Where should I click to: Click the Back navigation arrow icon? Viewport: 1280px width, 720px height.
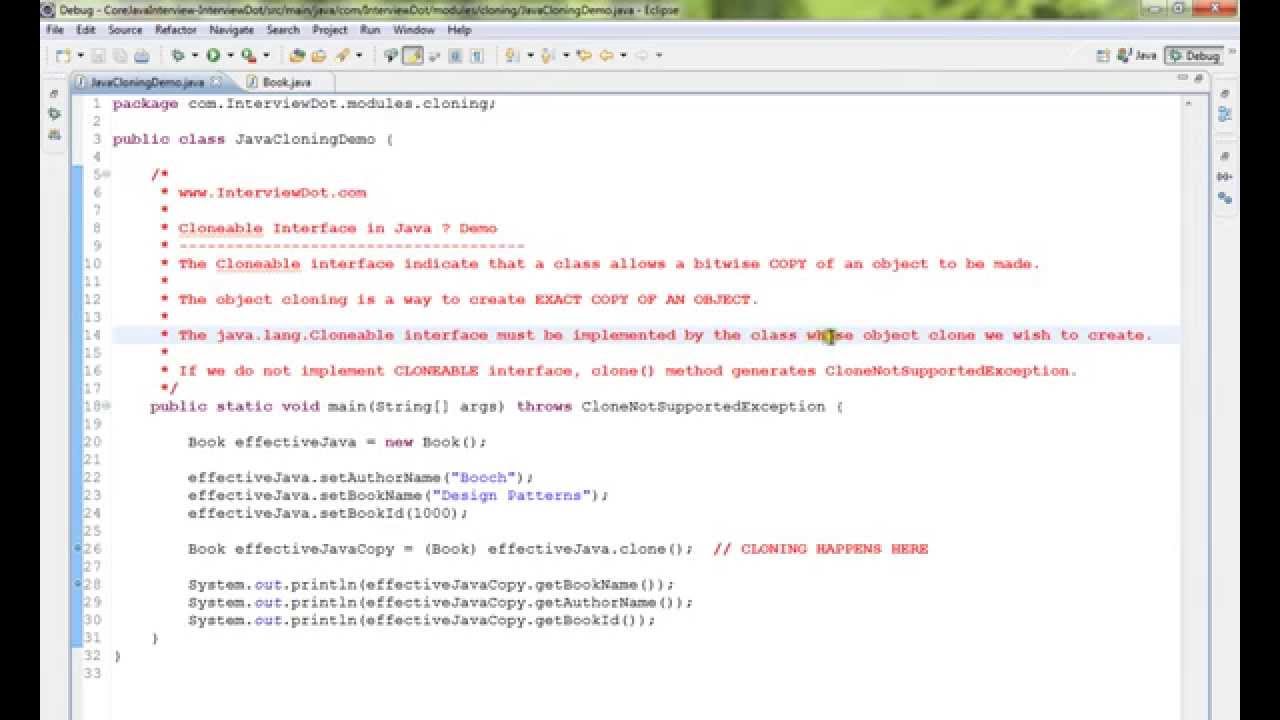606,56
